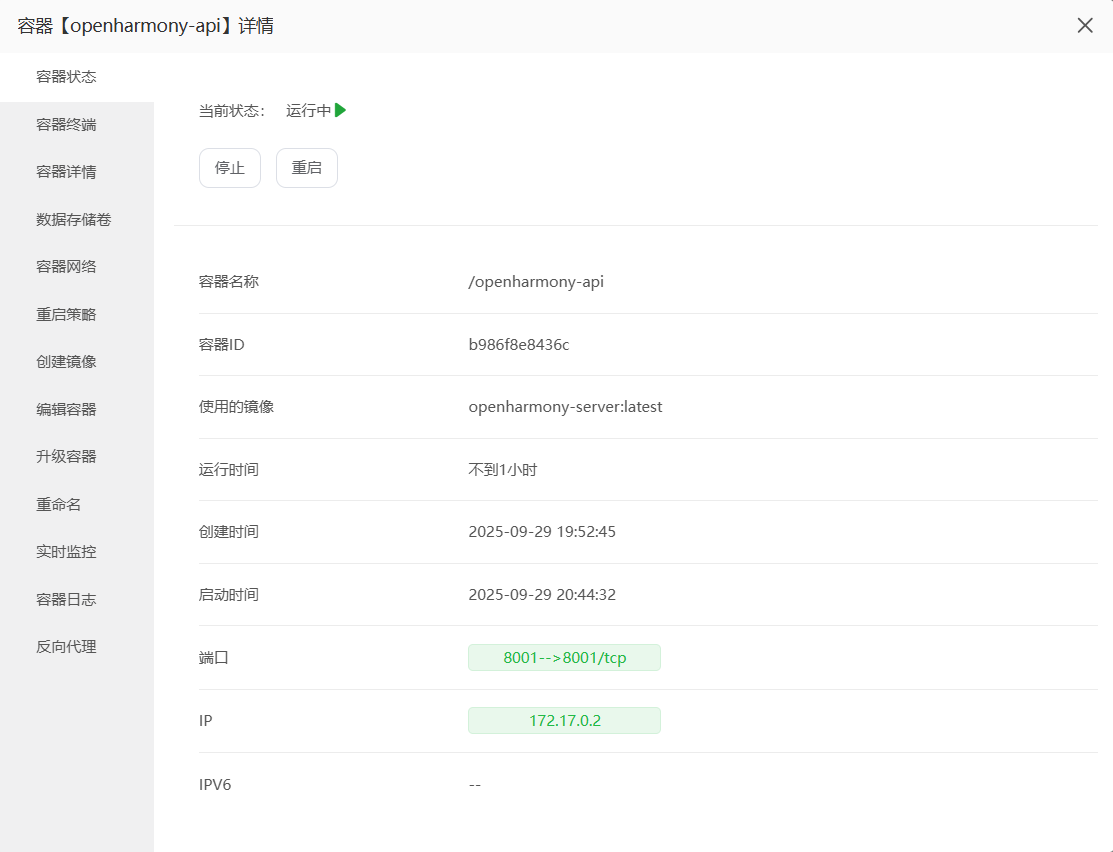Go to the 容器网络 tab

coord(67,267)
